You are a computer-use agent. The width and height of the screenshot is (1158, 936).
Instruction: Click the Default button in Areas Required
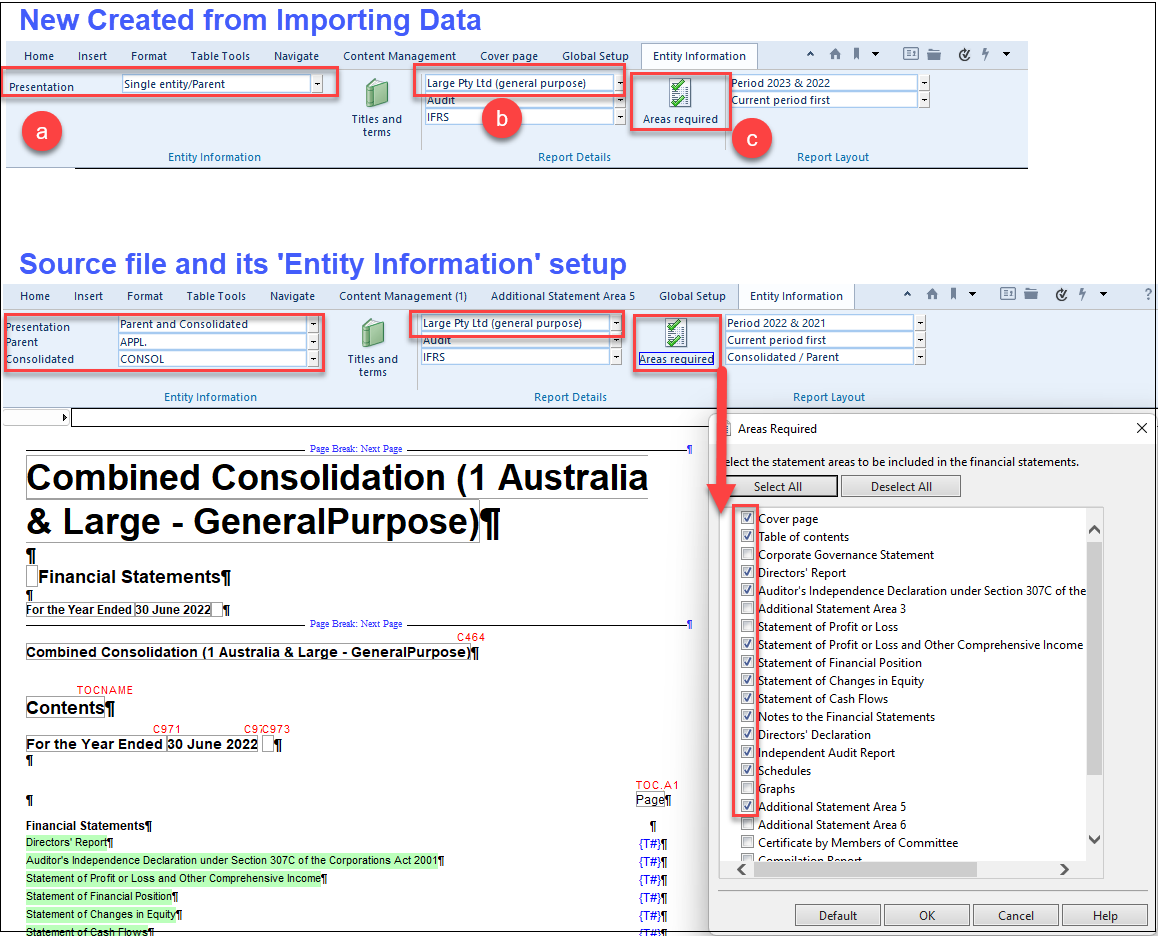coord(837,915)
